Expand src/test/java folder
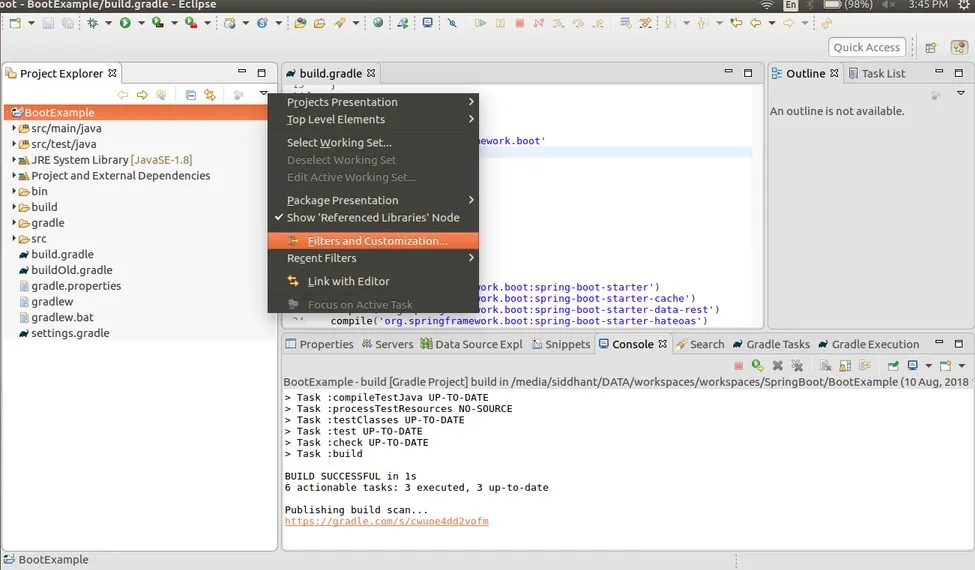 pos(14,143)
